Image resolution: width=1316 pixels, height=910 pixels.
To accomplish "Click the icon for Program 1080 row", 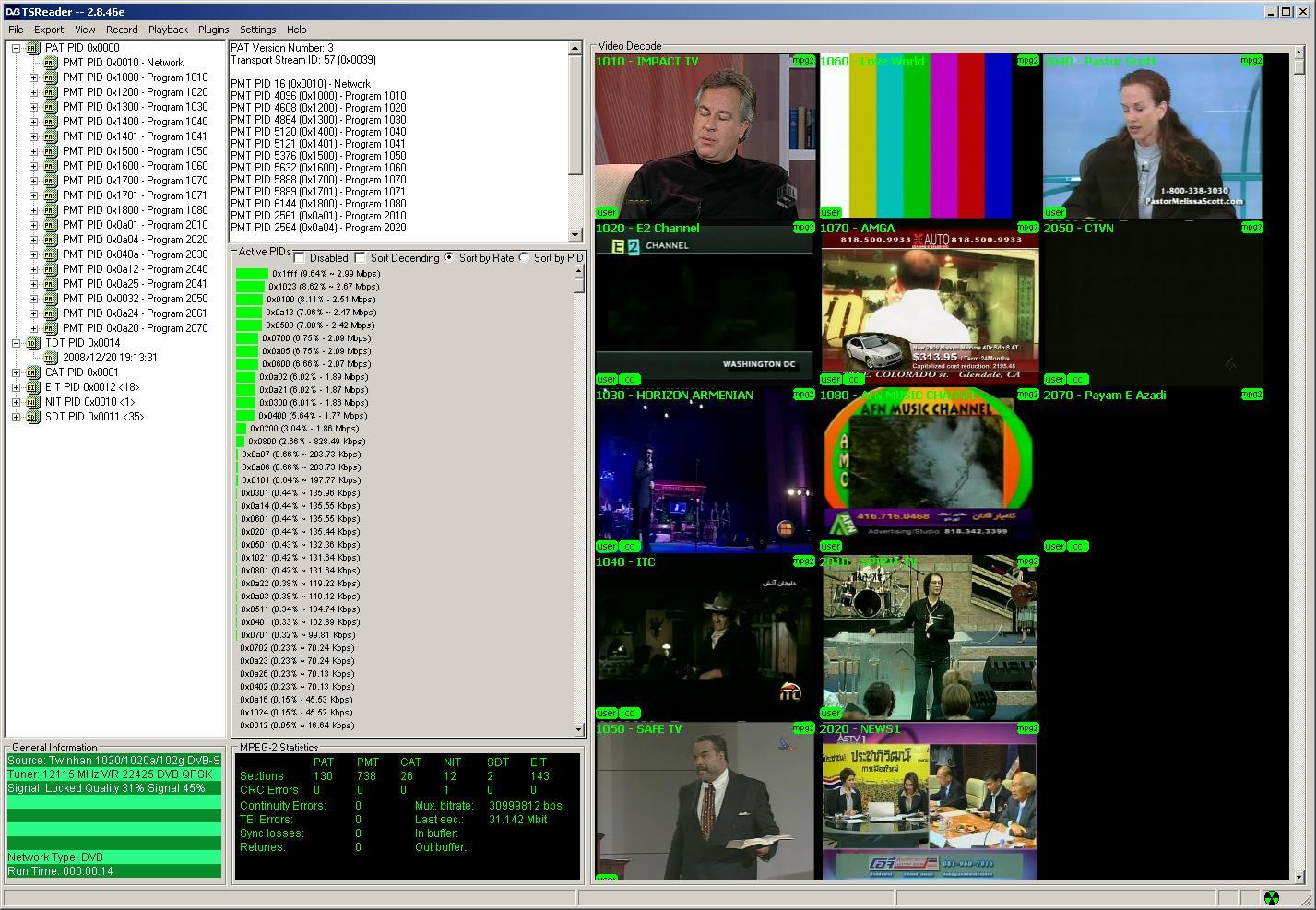I will pyautogui.click(x=51, y=210).
